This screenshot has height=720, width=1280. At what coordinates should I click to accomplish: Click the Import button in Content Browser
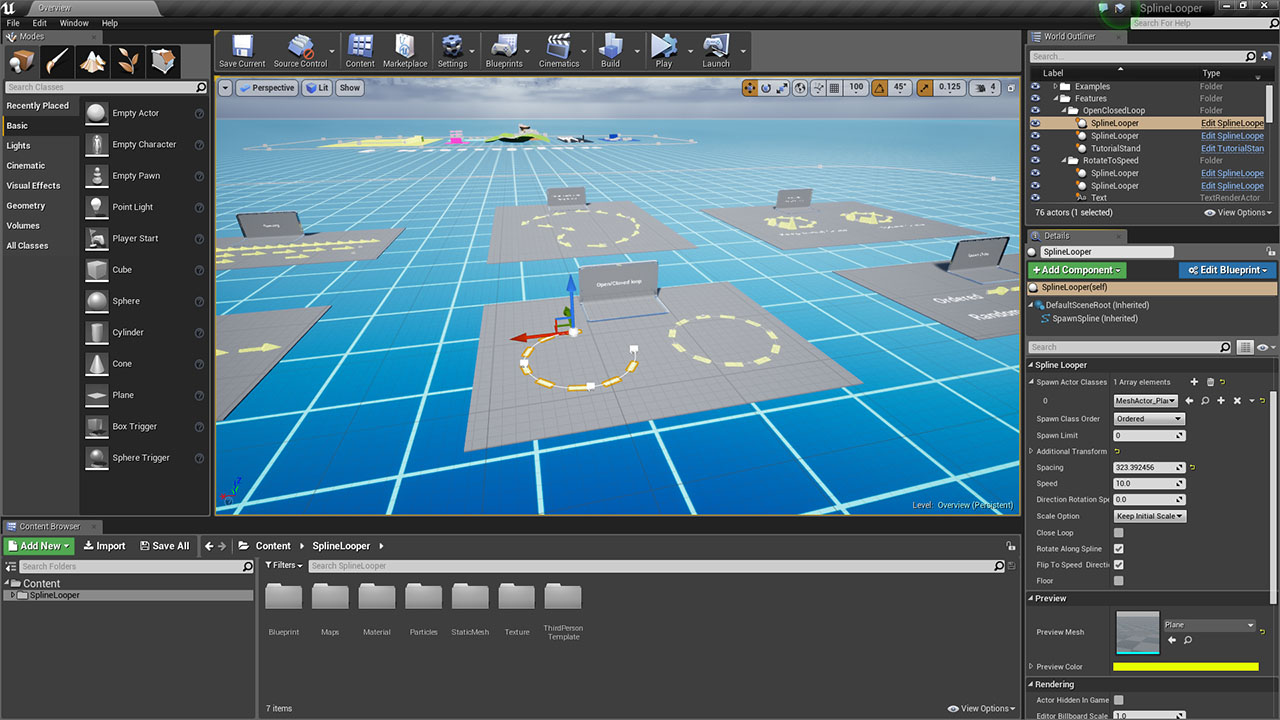(104, 546)
